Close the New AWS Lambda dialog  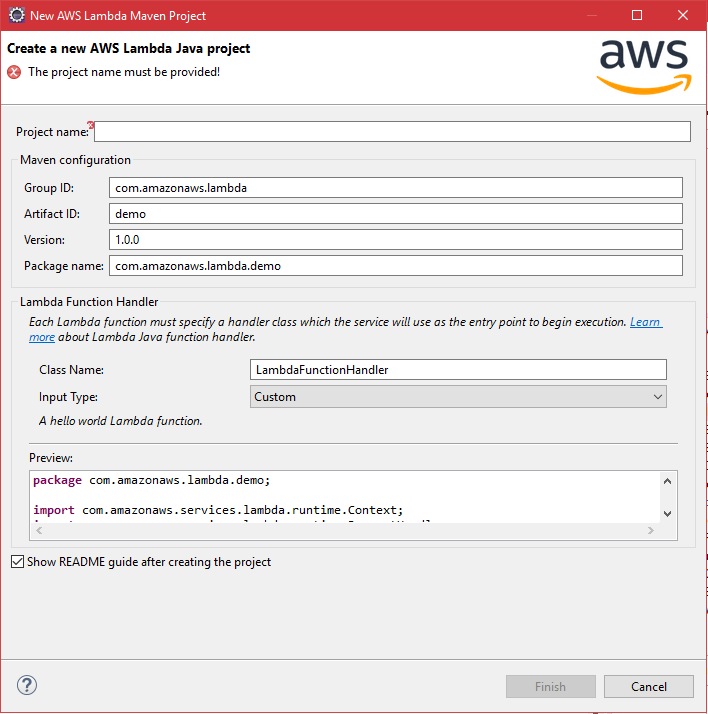(x=683, y=15)
